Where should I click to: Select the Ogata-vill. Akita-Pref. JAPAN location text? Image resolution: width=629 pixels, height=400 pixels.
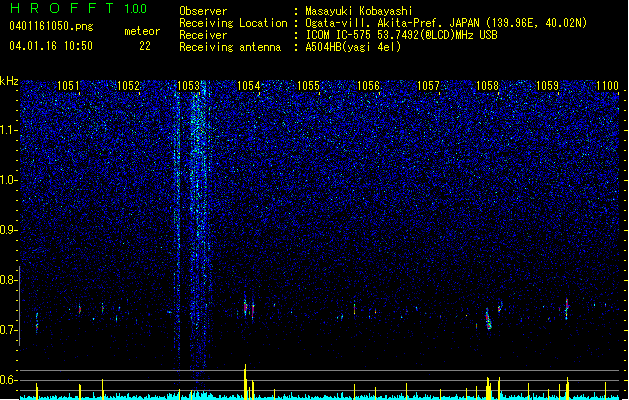pos(446,23)
